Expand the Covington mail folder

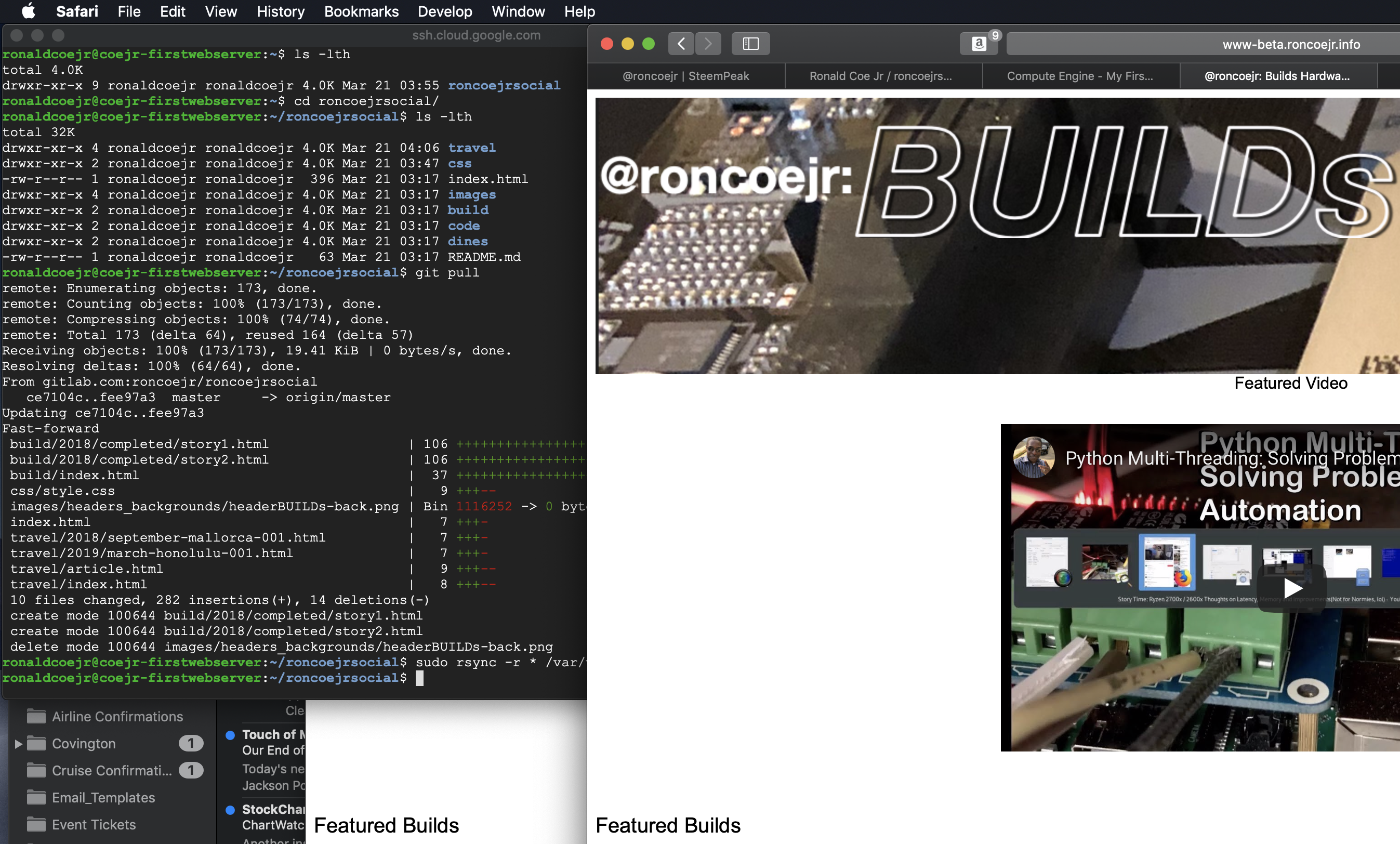coord(18,743)
